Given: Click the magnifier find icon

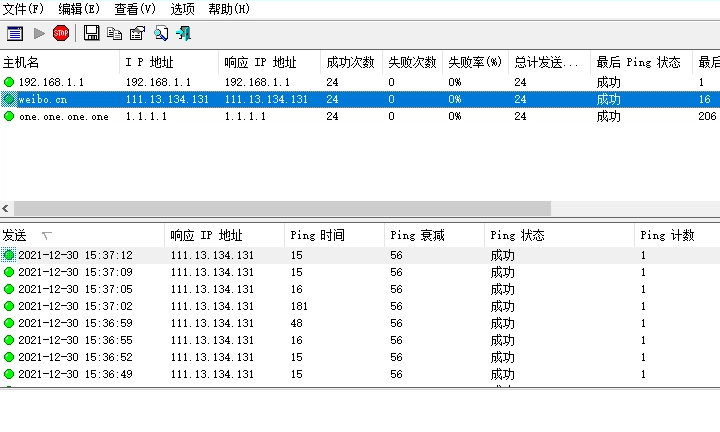Looking at the screenshot, I should (160, 34).
